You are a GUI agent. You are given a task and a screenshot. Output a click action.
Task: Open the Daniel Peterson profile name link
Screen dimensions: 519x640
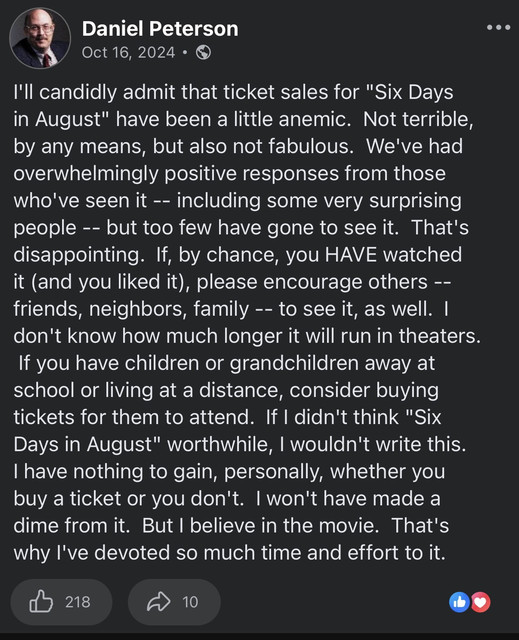pyautogui.click(x=160, y=29)
